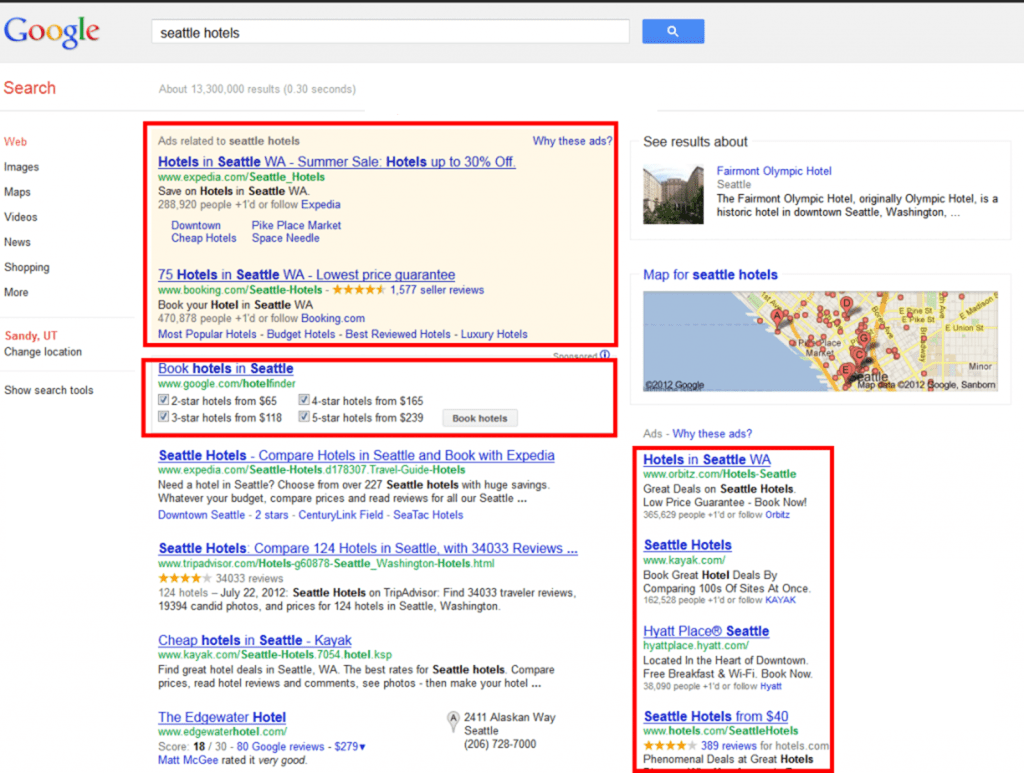Open Hotels in Seattle WA Orbitz ad

pos(707,460)
